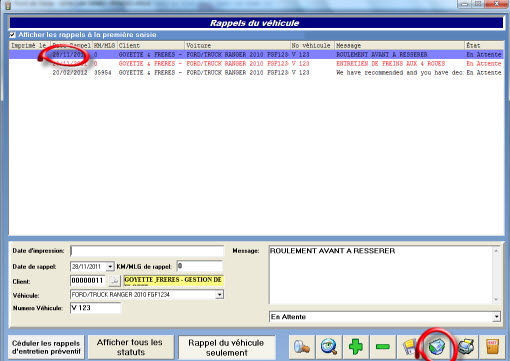Viewport: 510px width, 361px height.
Task: Add a new reminder with green plus
Action: tap(356, 347)
